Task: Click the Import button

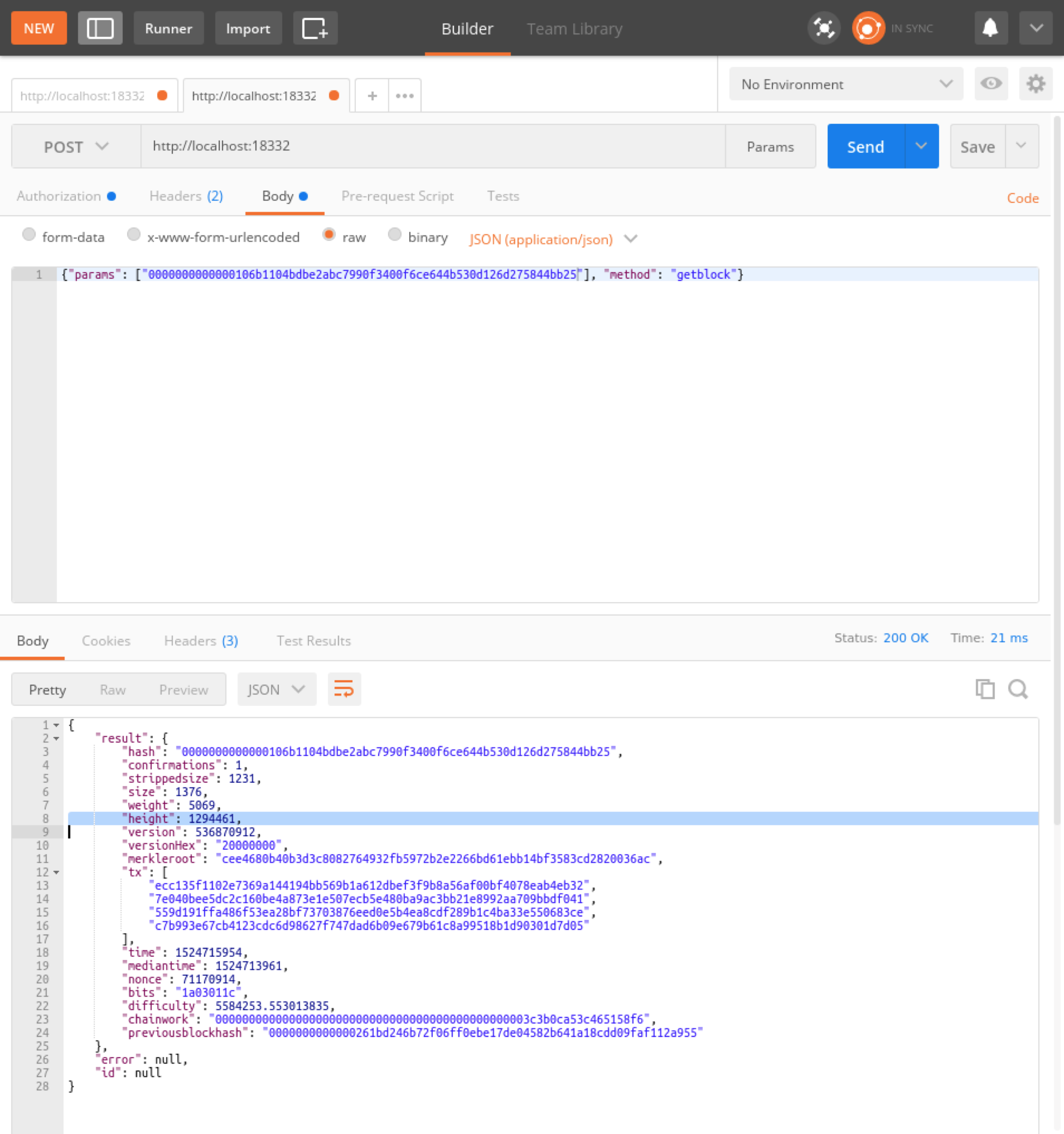Action: pyautogui.click(x=248, y=28)
